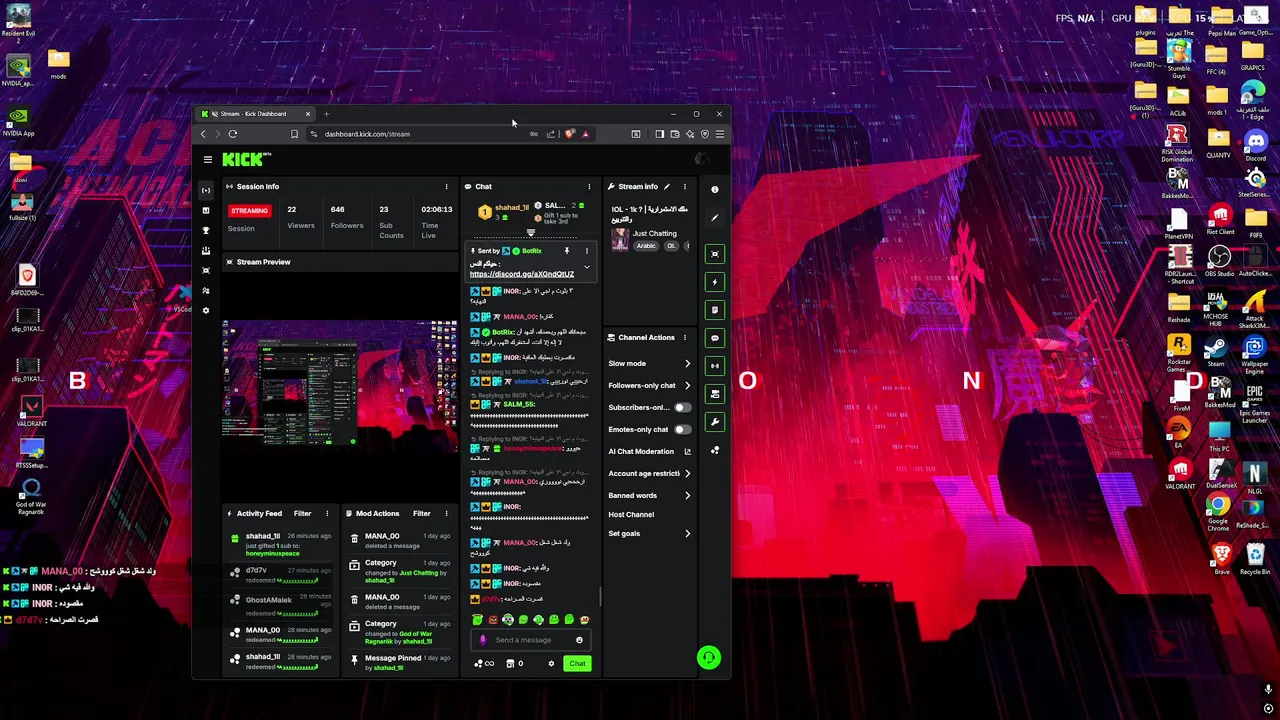The width and height of the screenshot is (1280, 720).
Task: Toggle the chat bubble widget button
Action: coord(715,338)
